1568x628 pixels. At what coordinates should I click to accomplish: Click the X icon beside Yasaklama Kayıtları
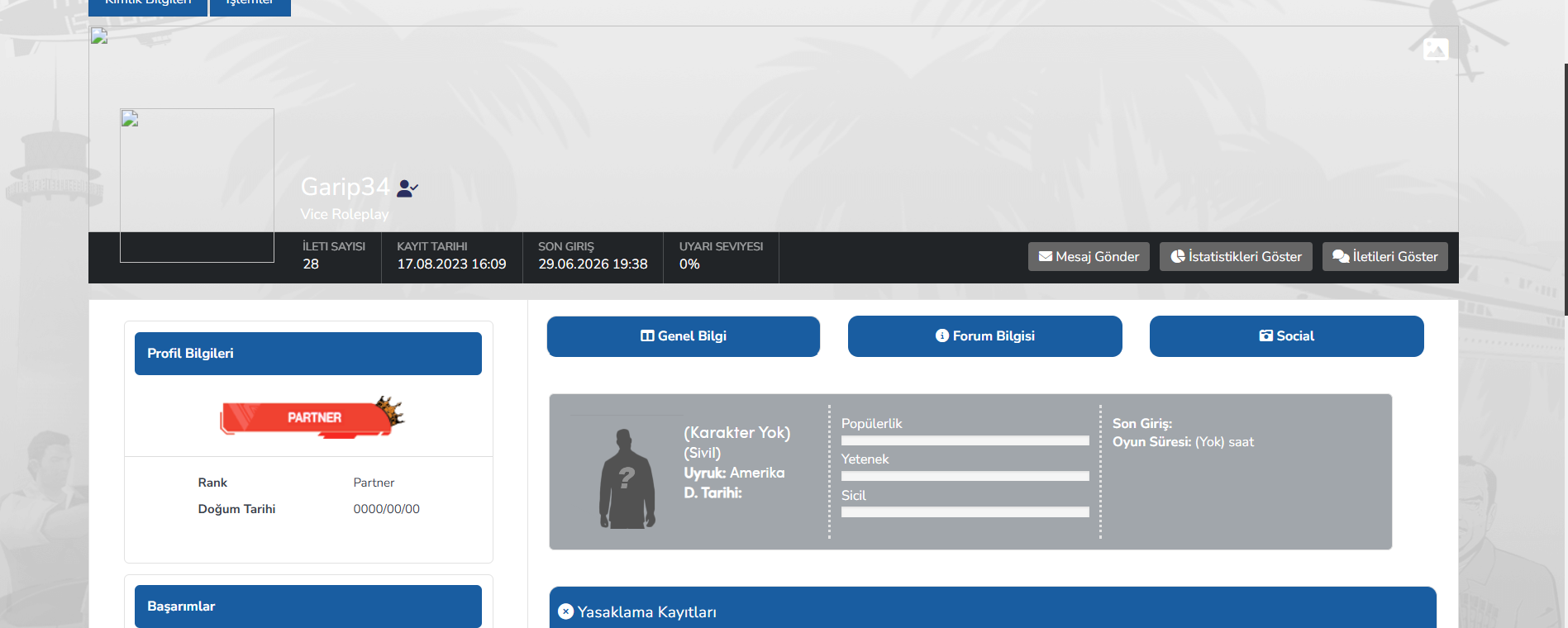[565, 611]
